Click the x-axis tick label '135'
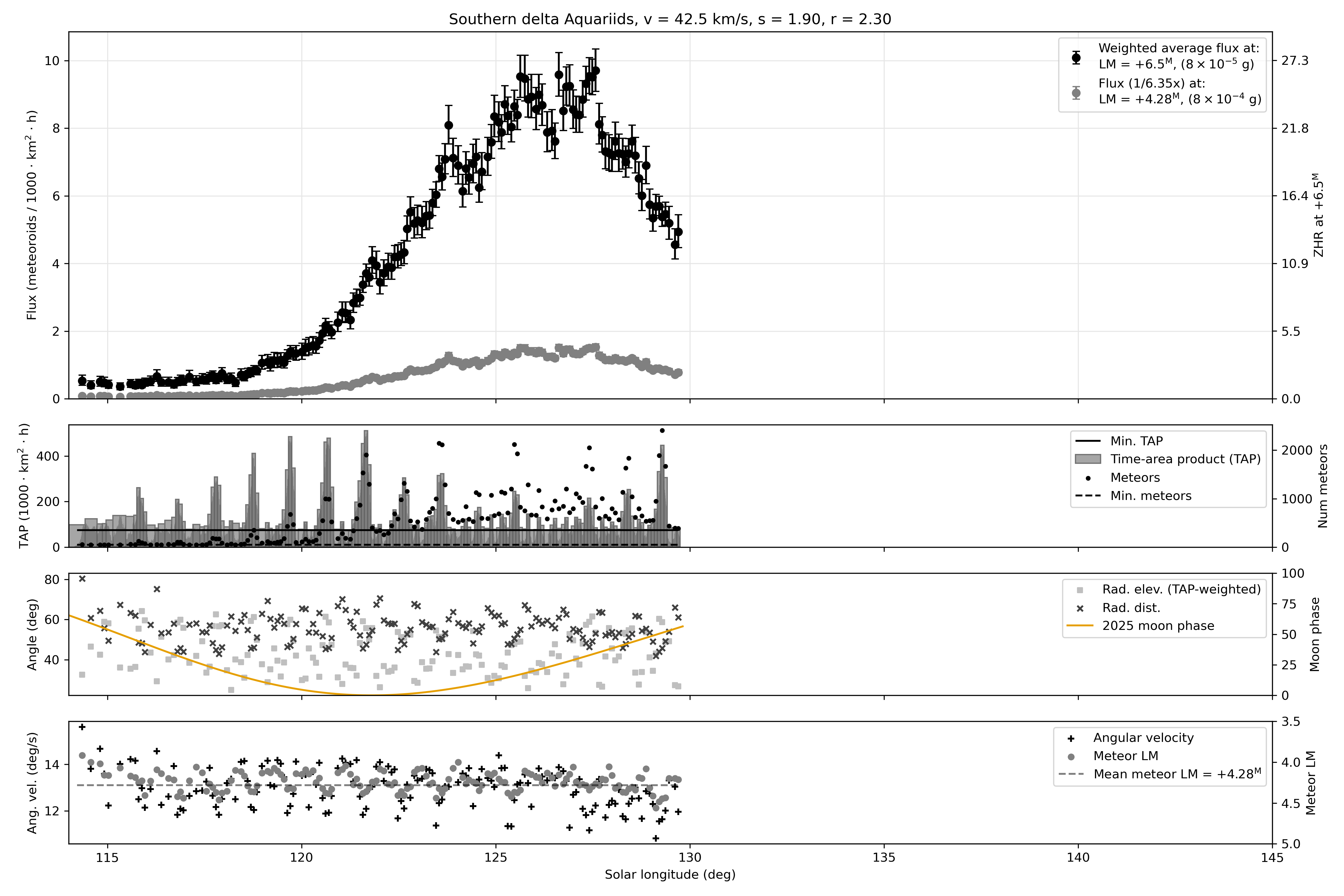The height and width of the screenshot is (896, 1344). (885, 858)
